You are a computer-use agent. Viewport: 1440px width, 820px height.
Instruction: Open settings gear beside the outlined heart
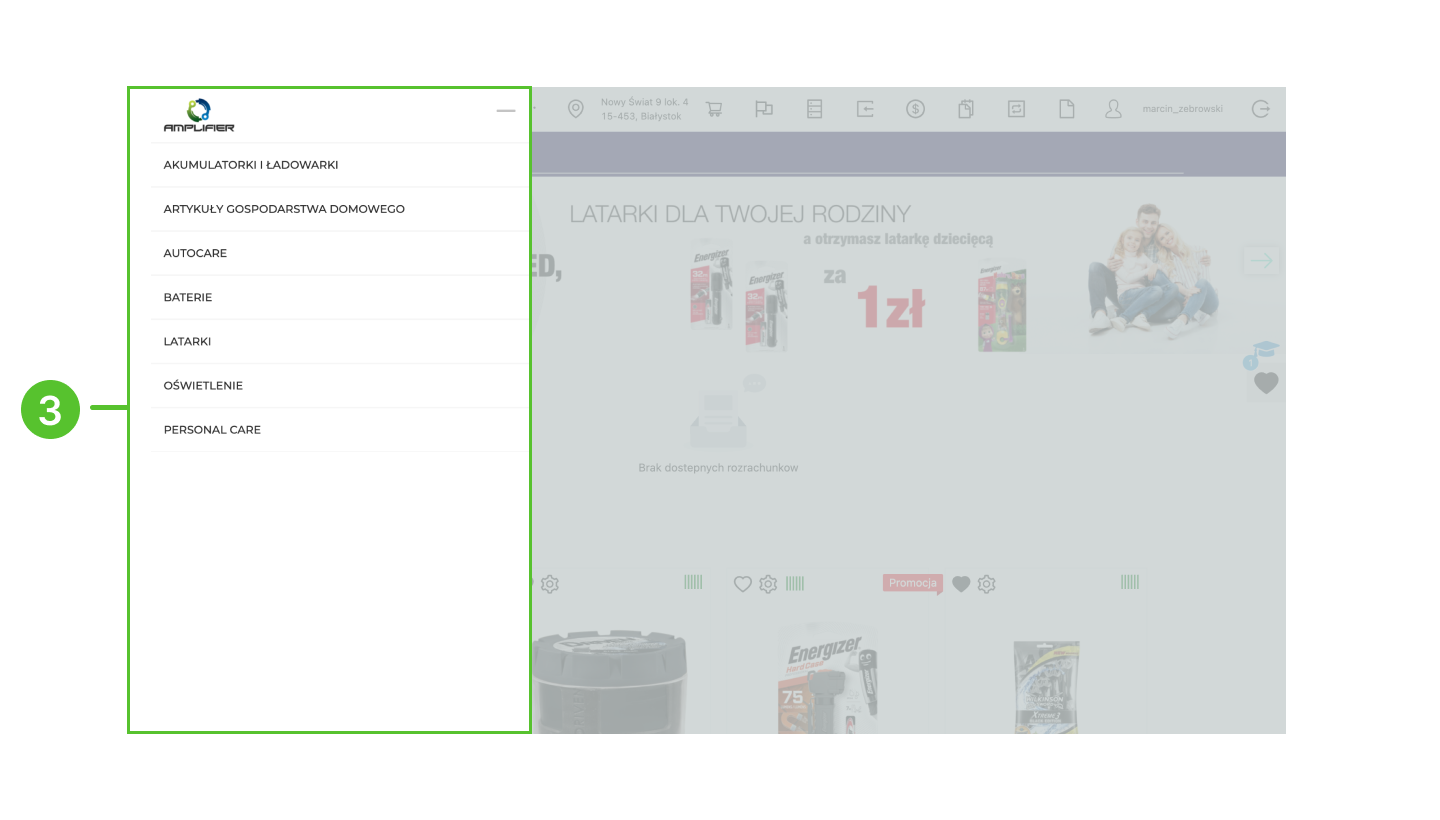tap(767, 584)
